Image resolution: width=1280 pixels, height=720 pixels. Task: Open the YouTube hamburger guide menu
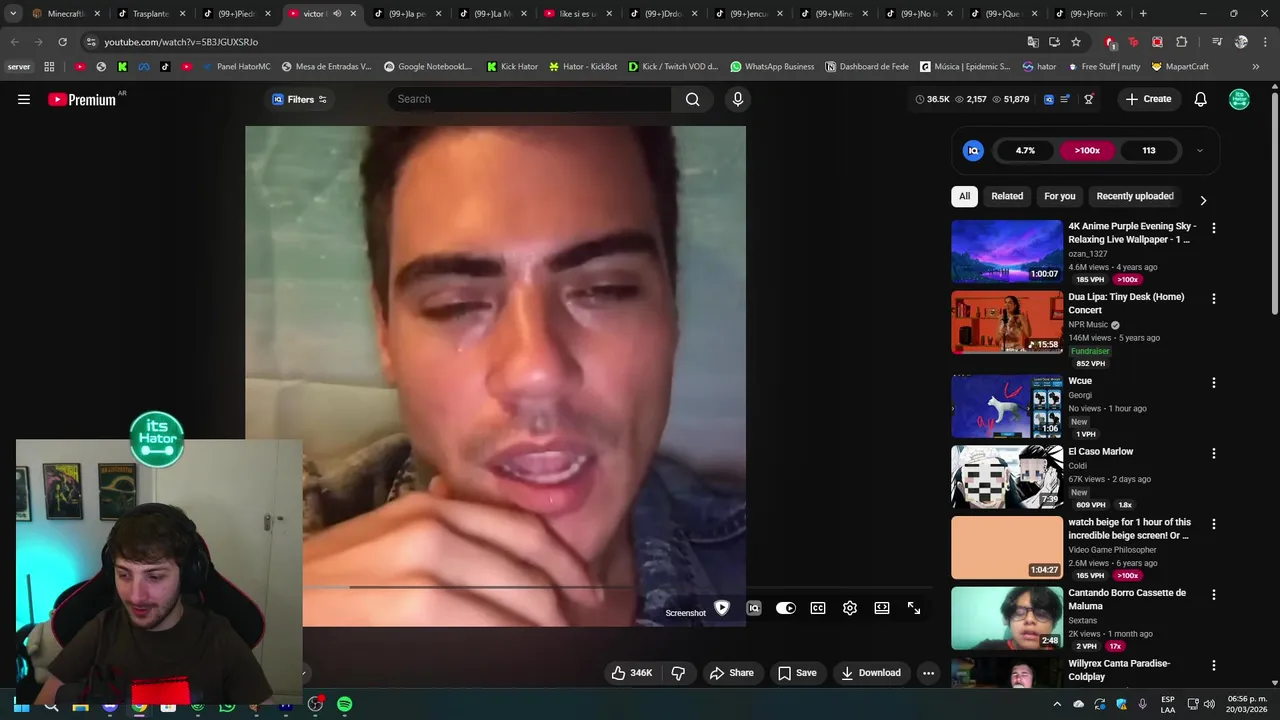tap(24, 99)
